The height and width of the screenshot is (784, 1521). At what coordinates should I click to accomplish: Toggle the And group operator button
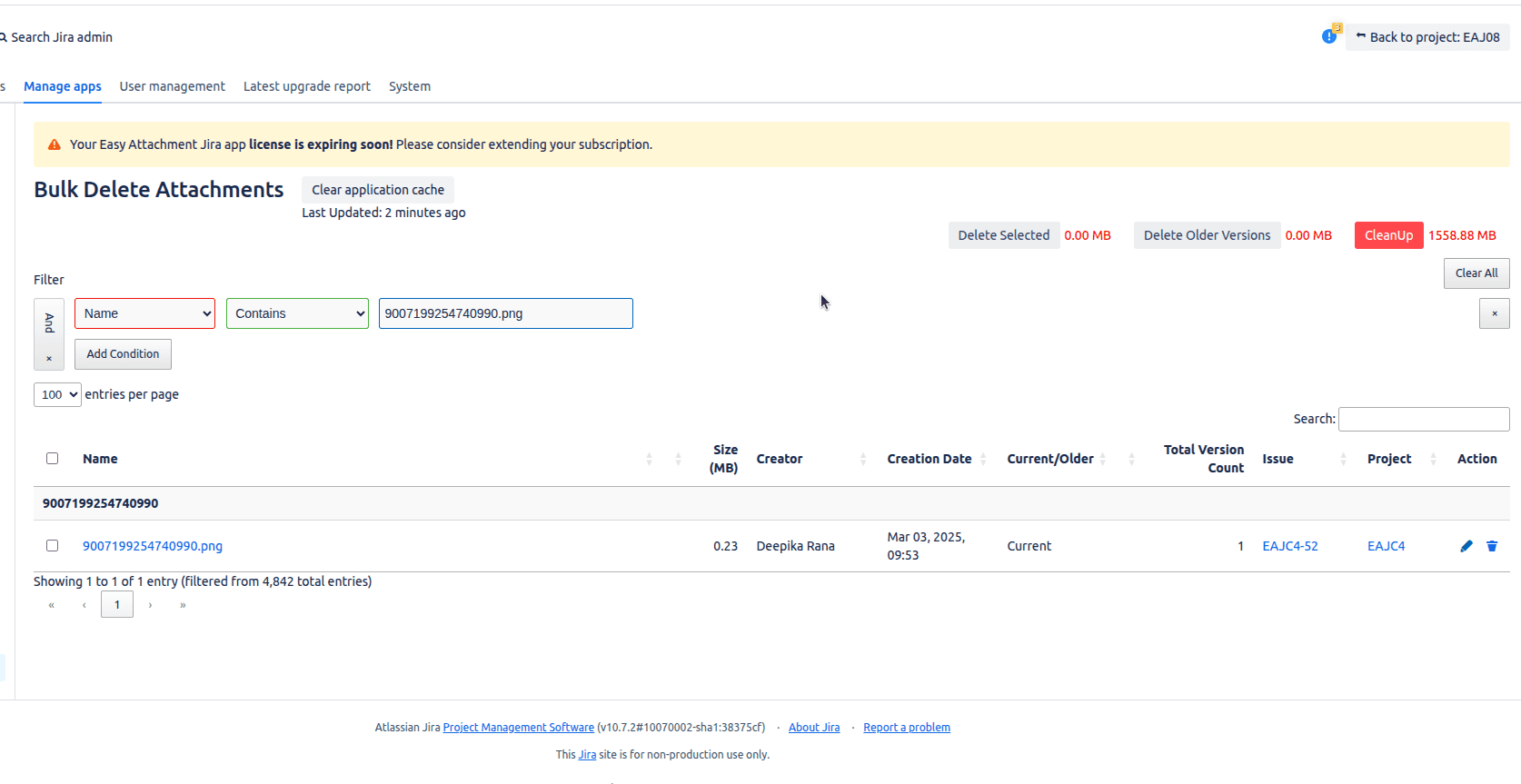49,323
